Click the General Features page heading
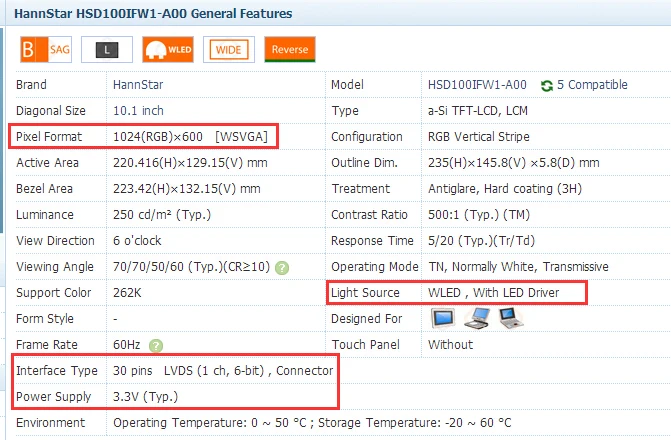Screen dimensions: 671x440 [153, 14]
